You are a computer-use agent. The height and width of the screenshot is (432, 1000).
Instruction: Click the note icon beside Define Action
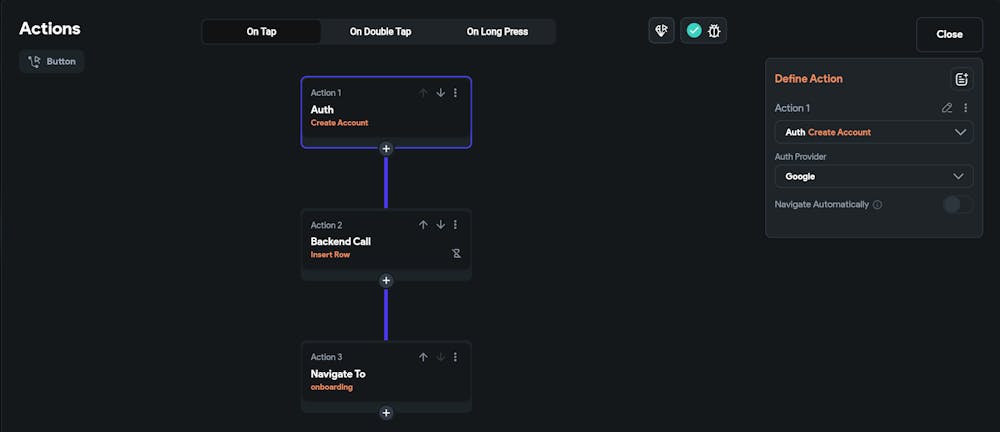[961, 79]
